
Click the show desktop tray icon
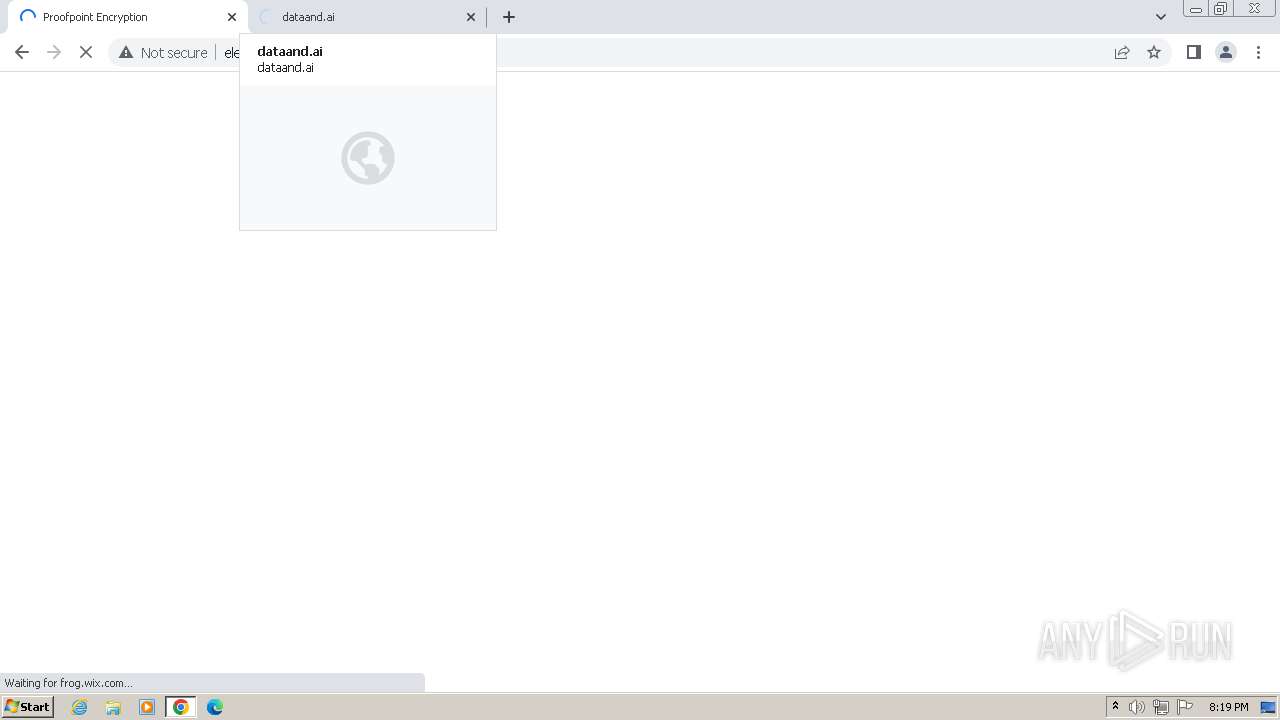[x=1268, y=707]
